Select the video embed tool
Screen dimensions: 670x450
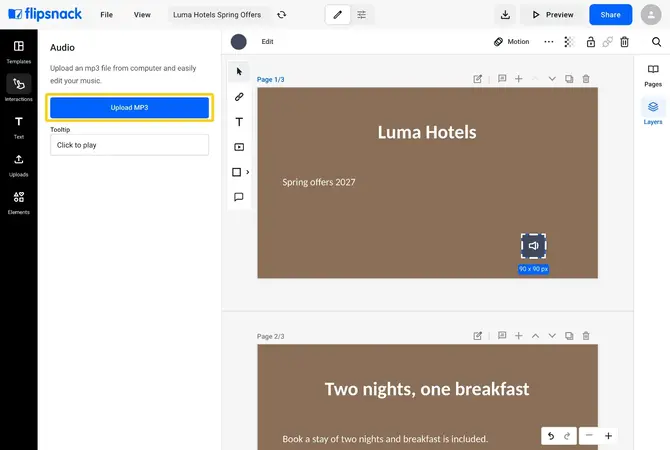pos(239,147)
